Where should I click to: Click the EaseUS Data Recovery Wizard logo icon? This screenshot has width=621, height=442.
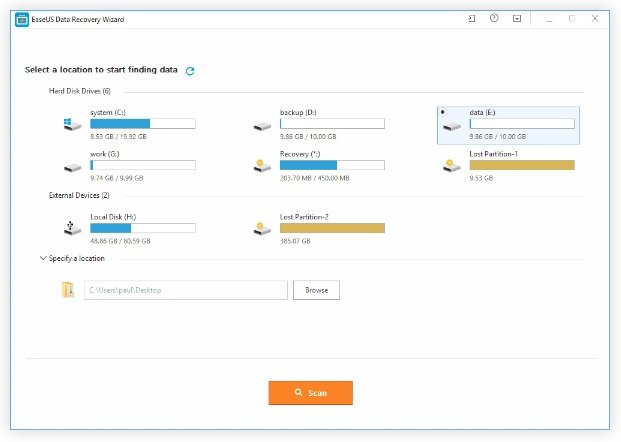(22, 19)
